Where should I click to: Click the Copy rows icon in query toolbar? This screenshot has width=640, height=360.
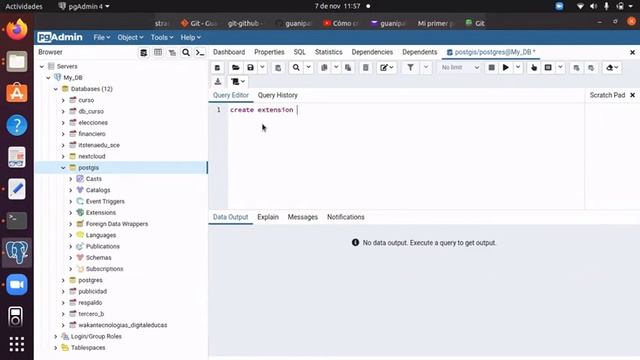coord(324,68)
